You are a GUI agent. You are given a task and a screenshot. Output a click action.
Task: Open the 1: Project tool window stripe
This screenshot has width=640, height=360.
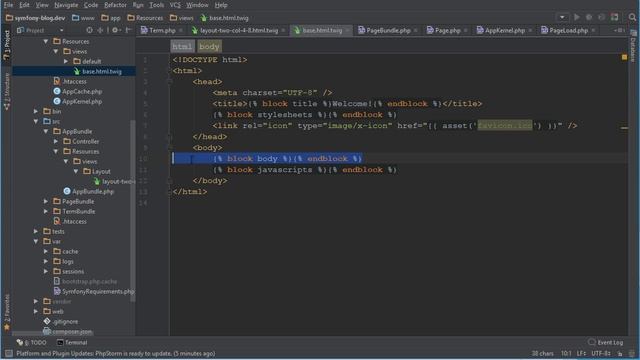pyautogui.click(x=6, y=45)
